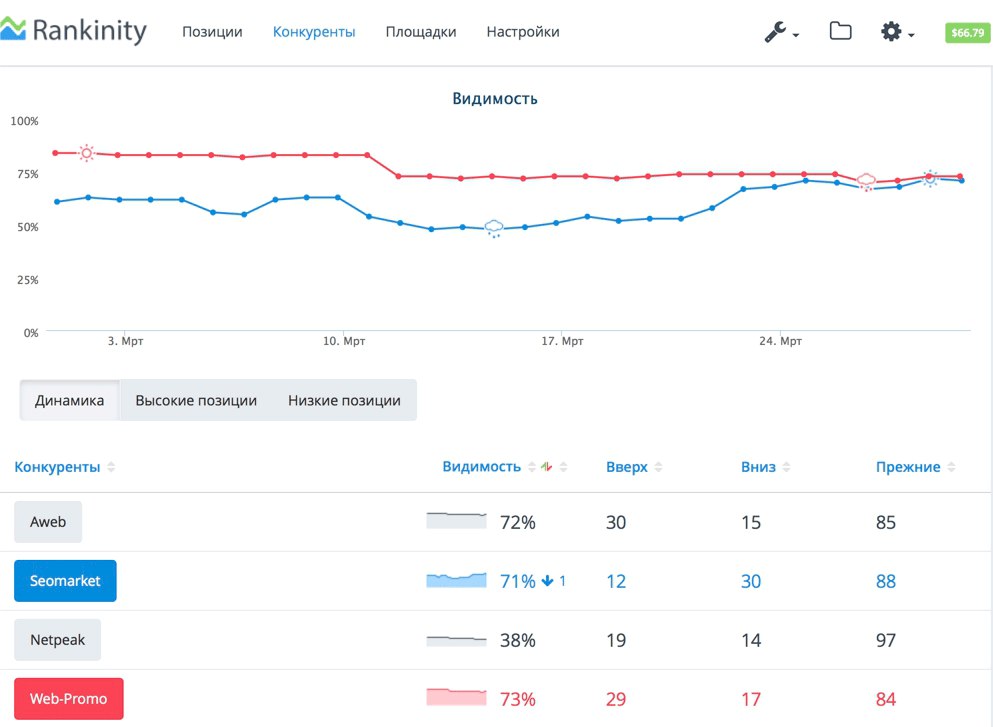Image resolution: width=993 pixels, height=727 pixels.
Task: Click the Вверх column header
Action: pyautogui.click(x=627, y=467)
